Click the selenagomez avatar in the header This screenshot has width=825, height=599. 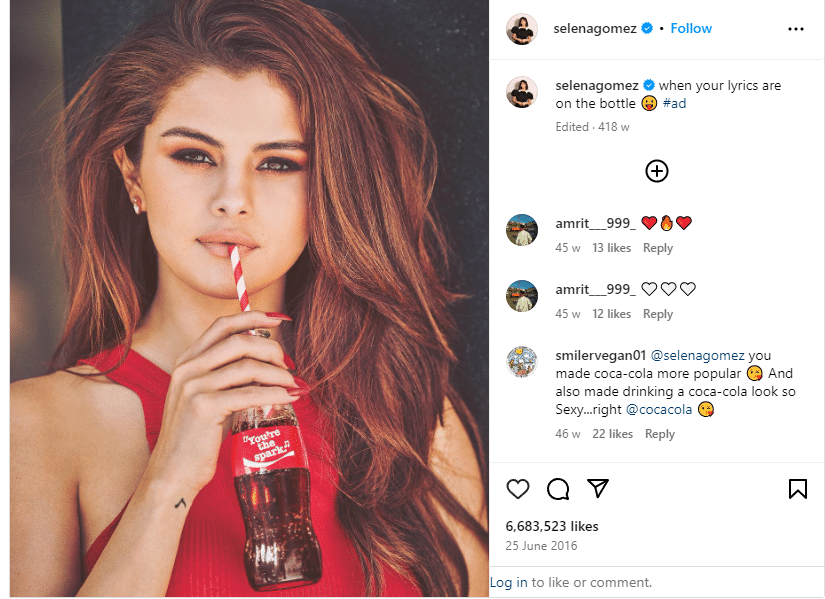coord(522,29)
